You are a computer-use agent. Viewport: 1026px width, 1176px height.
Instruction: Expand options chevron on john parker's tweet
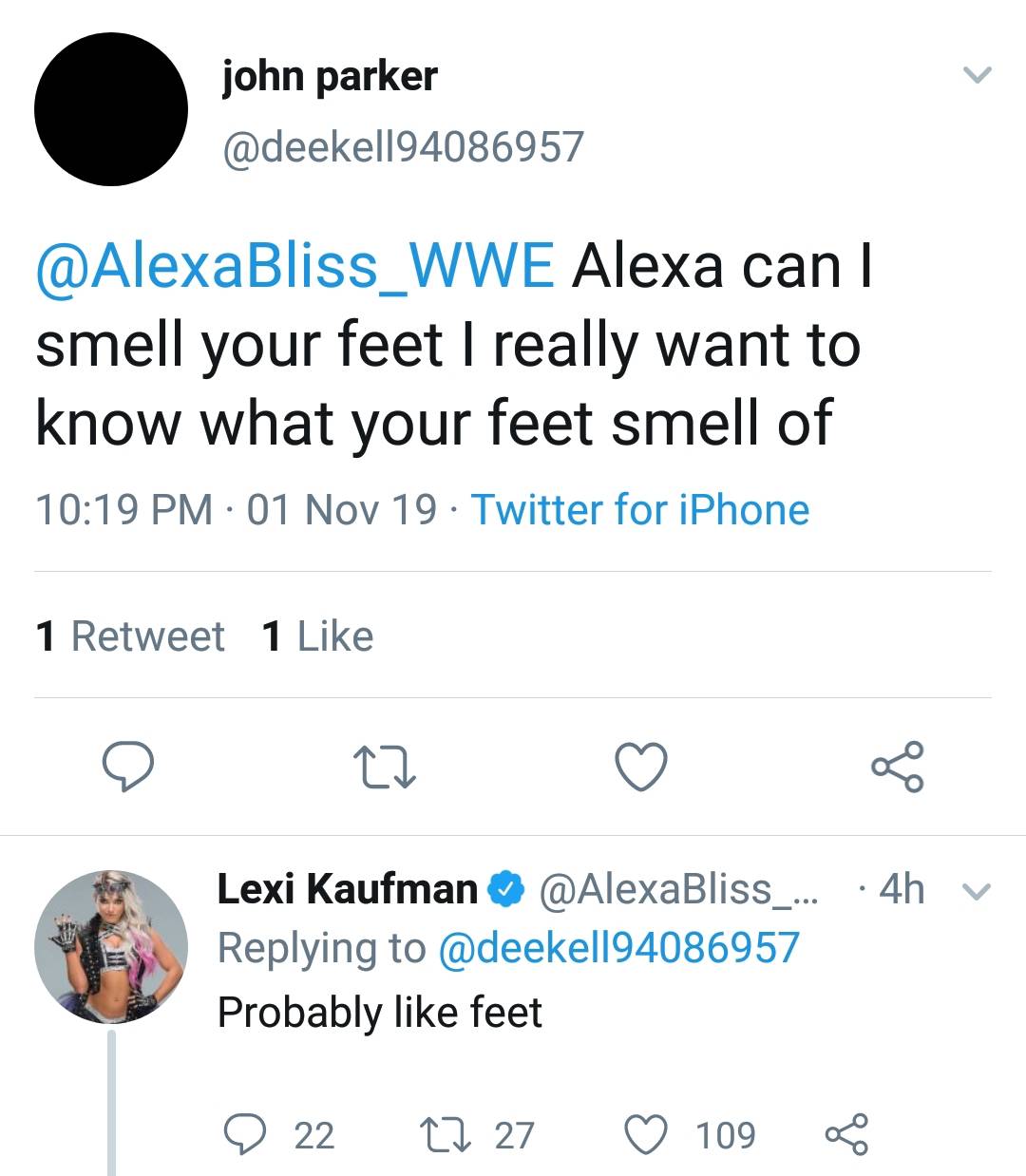(977, 74)
